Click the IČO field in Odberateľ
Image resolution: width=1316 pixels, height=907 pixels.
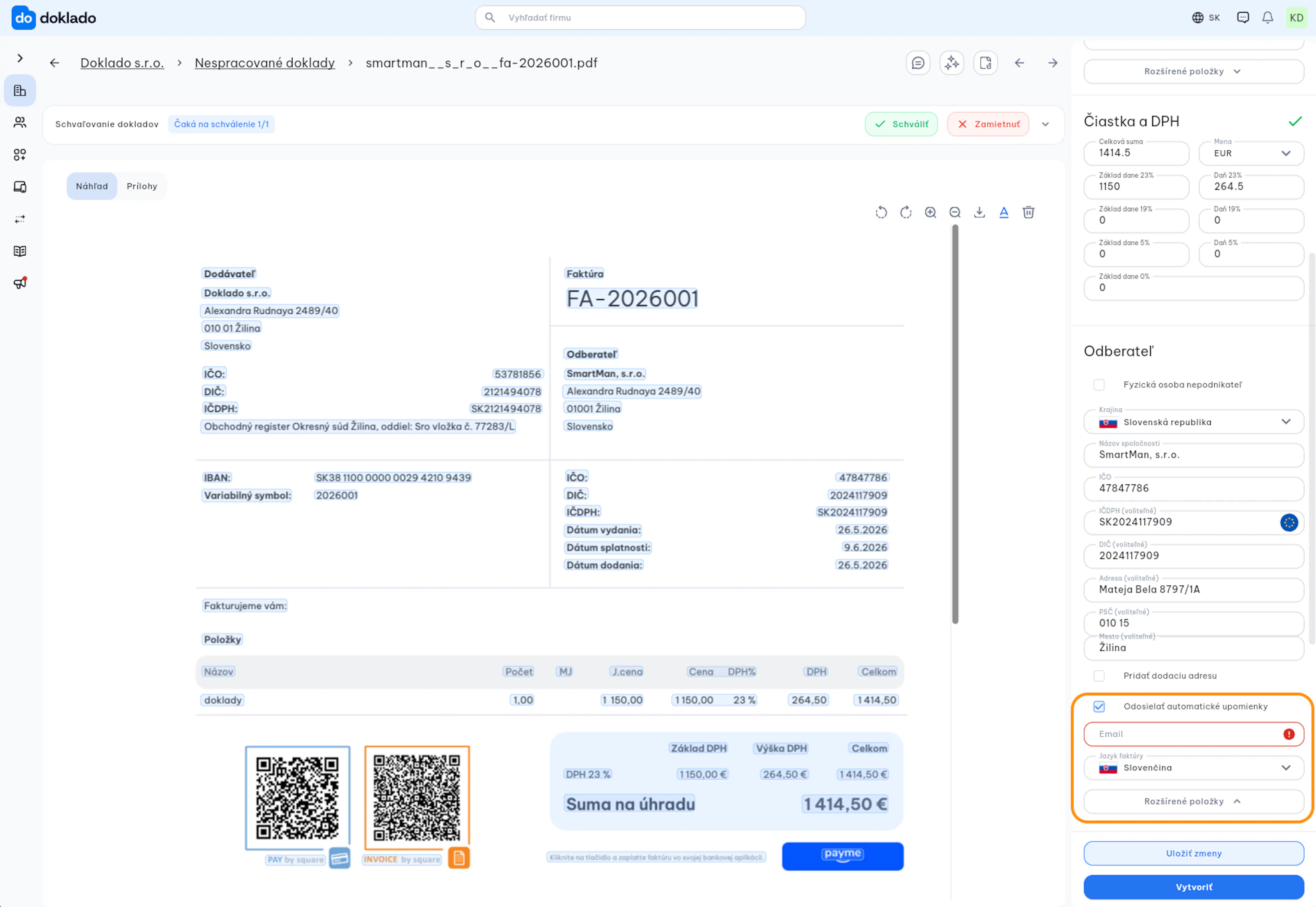[1194, 489]
